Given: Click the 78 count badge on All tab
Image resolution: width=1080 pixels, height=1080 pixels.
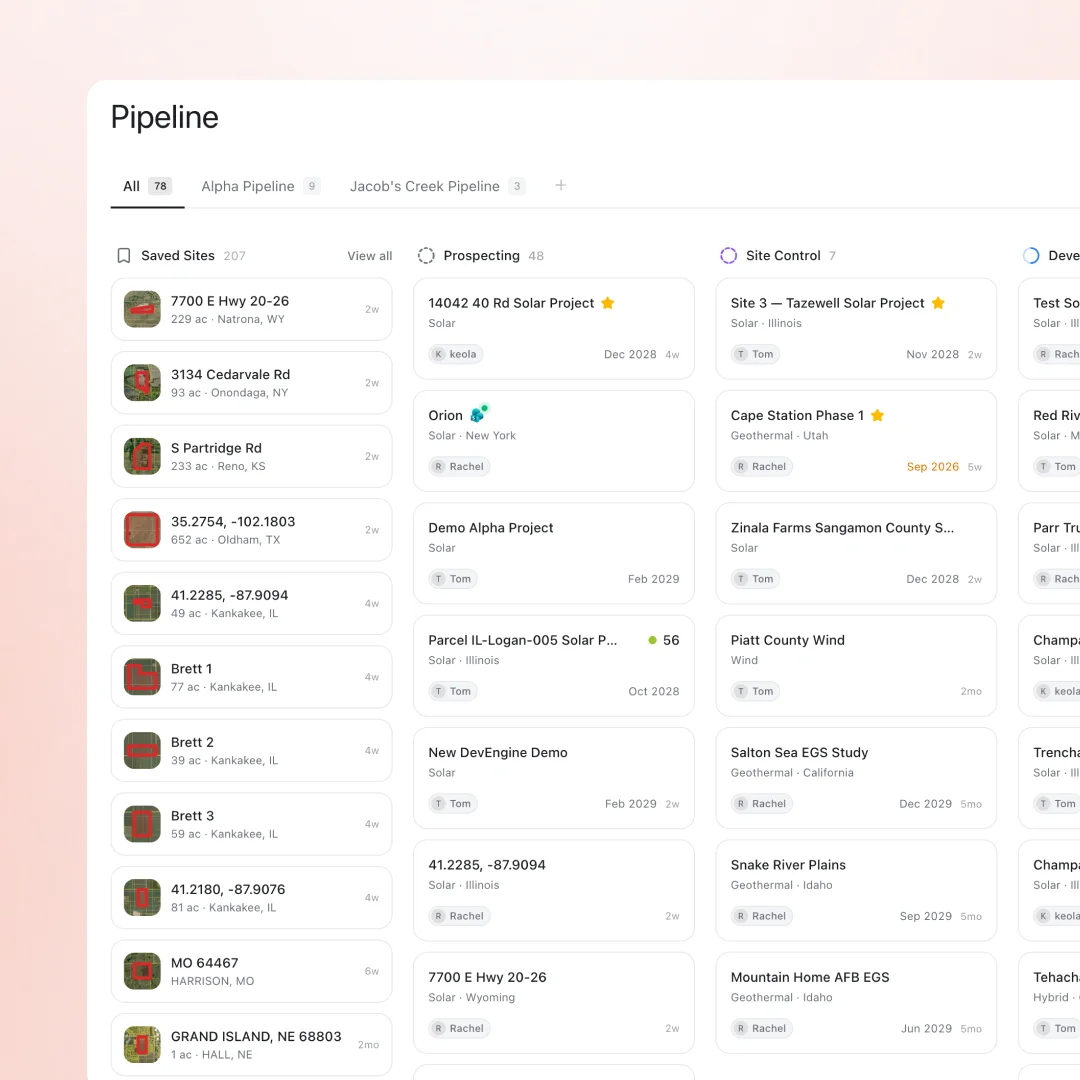Looking at the screenshot, I should 160,186.
